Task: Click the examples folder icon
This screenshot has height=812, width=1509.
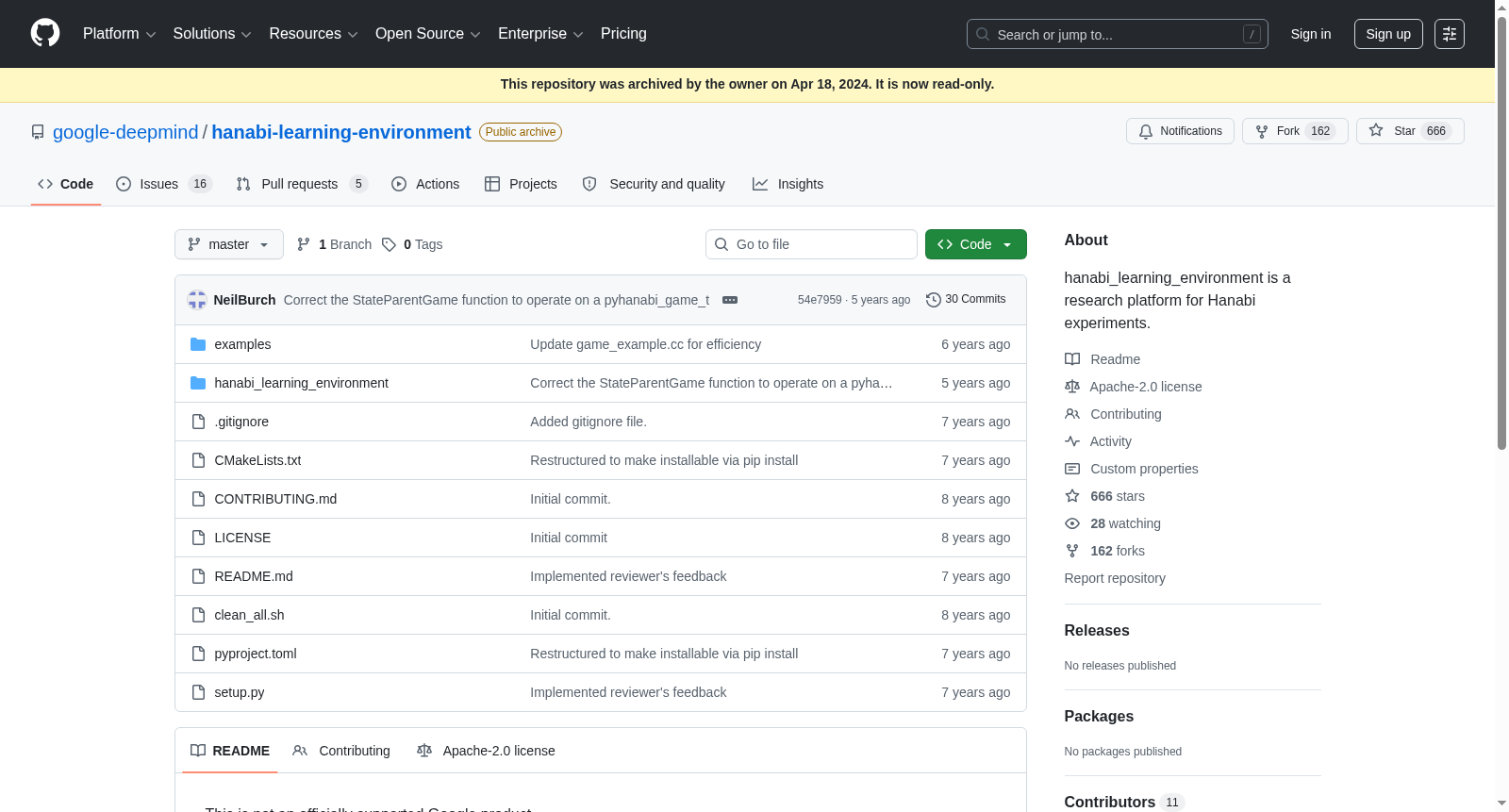Action: [x=198, y=344]
